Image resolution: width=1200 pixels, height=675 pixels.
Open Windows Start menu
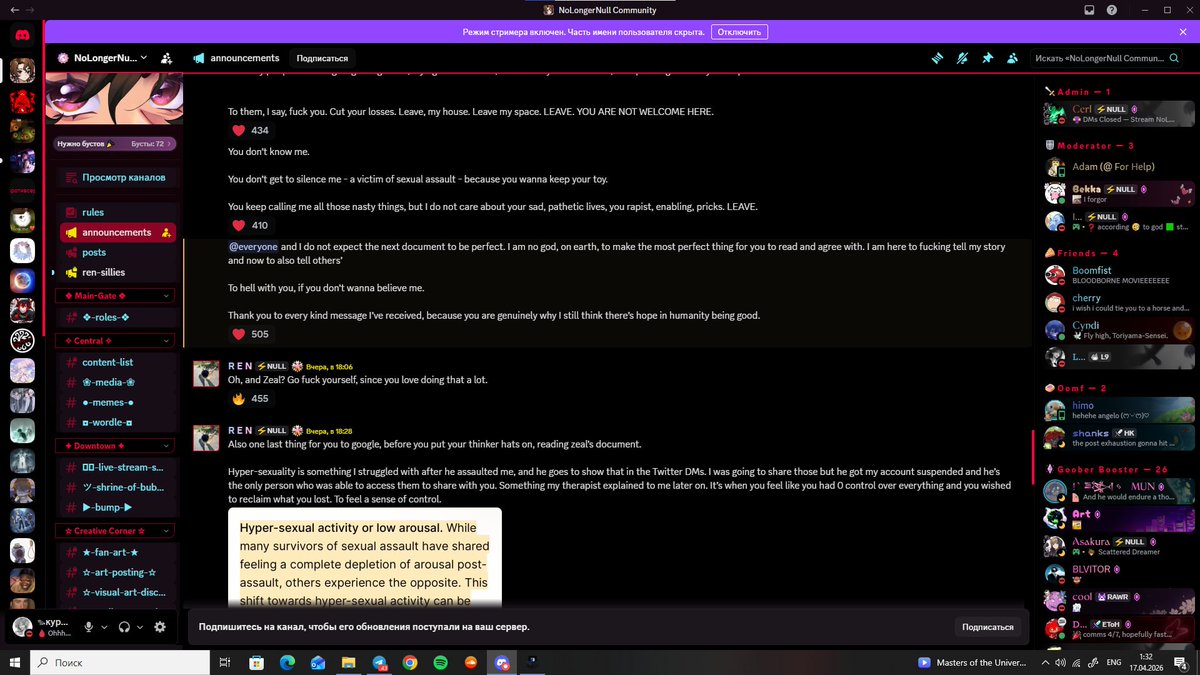point(14,662)
